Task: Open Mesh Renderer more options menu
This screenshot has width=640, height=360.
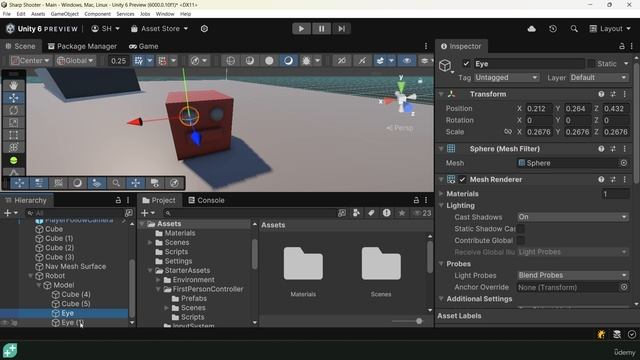Action: click(x=624, y=180)
